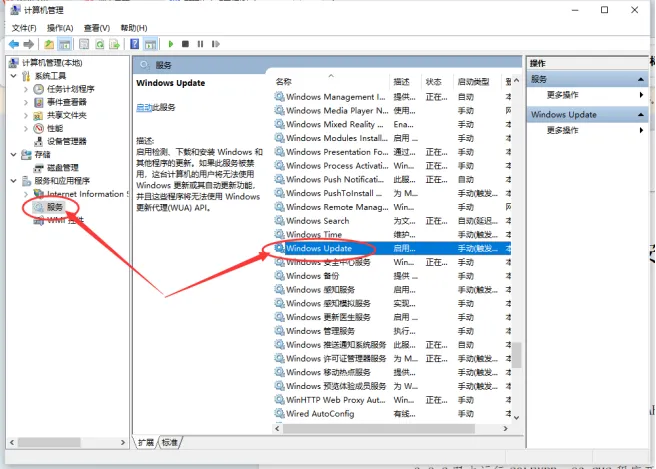Open the 帮助(H) menu
This screenshot has width=656, height=469.
pyautogui.click(x=133, y=28)
